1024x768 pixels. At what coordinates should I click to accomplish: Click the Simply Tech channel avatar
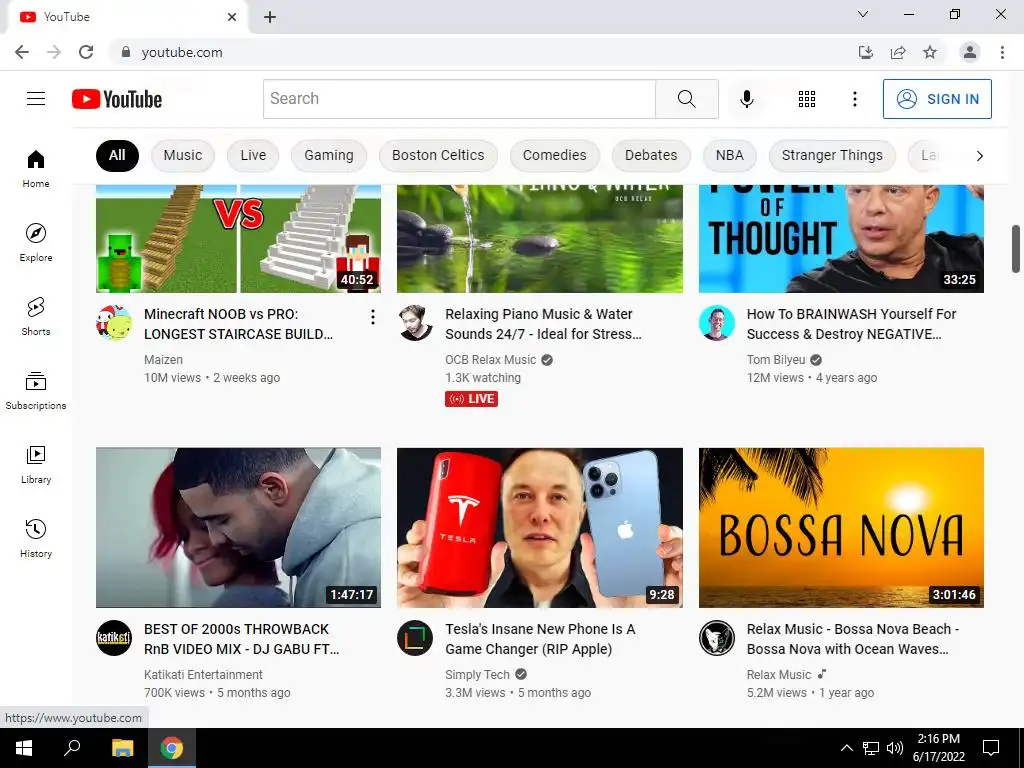click(415, 638)
